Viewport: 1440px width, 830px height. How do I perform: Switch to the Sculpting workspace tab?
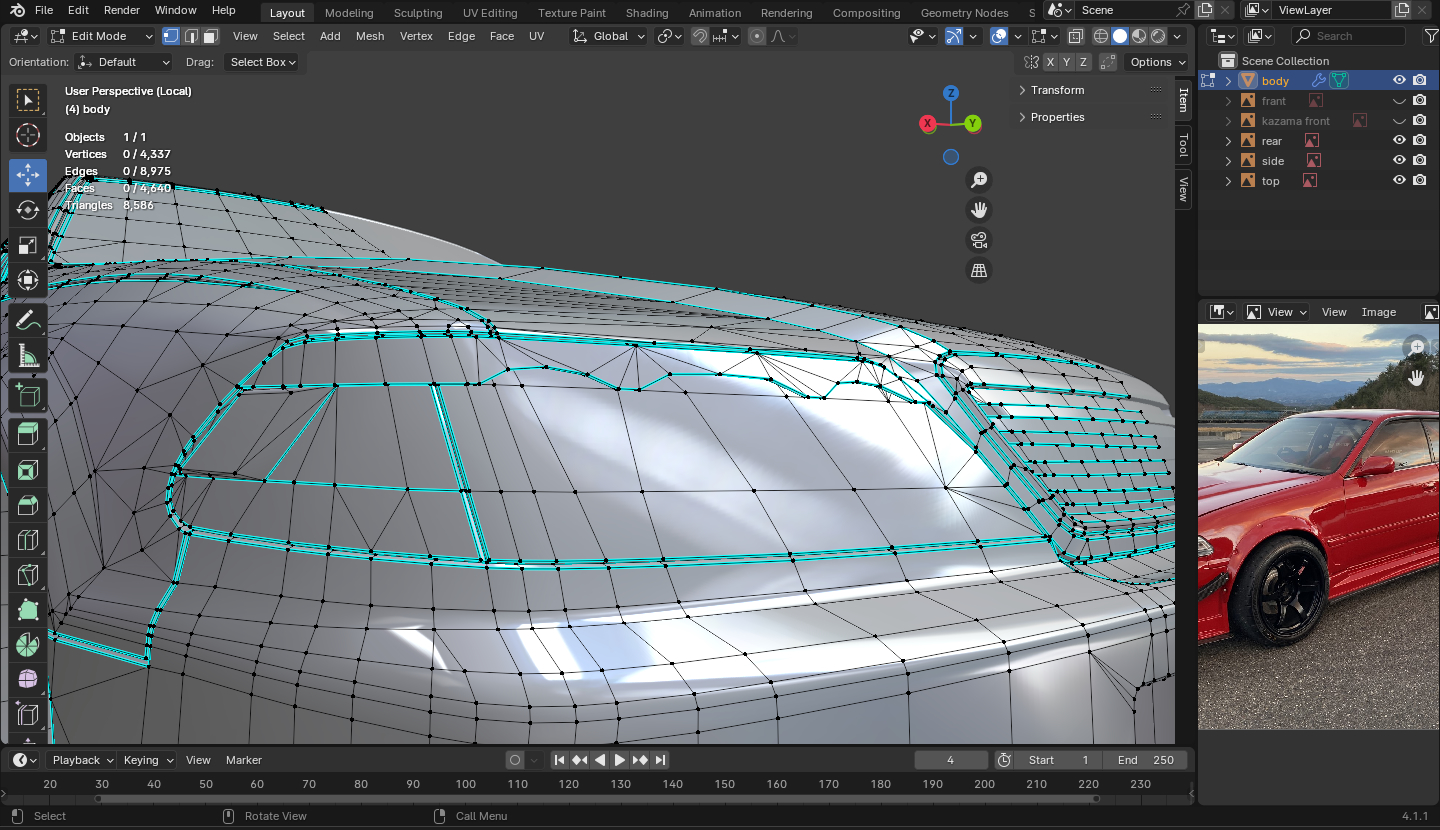click(x=417, y=13)
